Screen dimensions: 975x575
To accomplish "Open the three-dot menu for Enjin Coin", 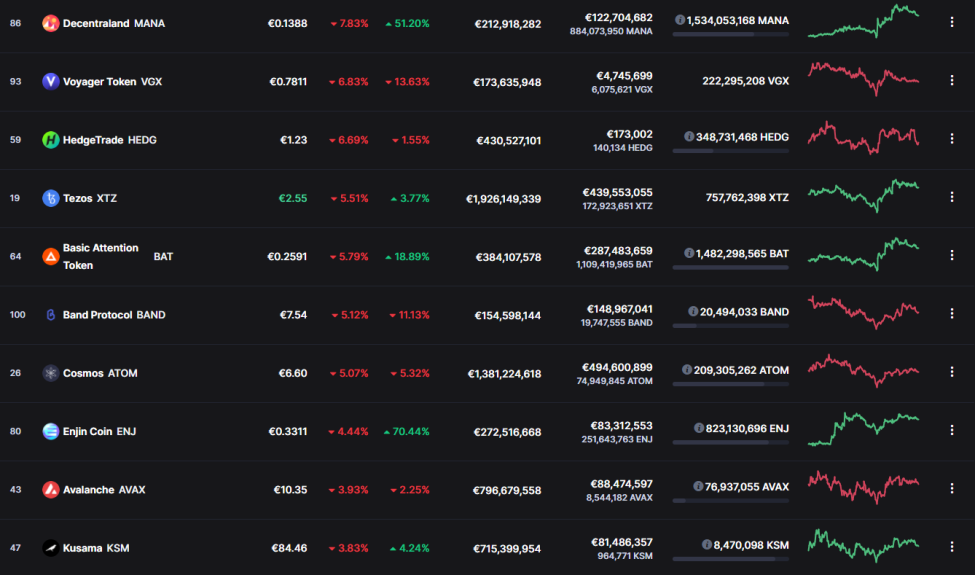I will coord(951,430).
